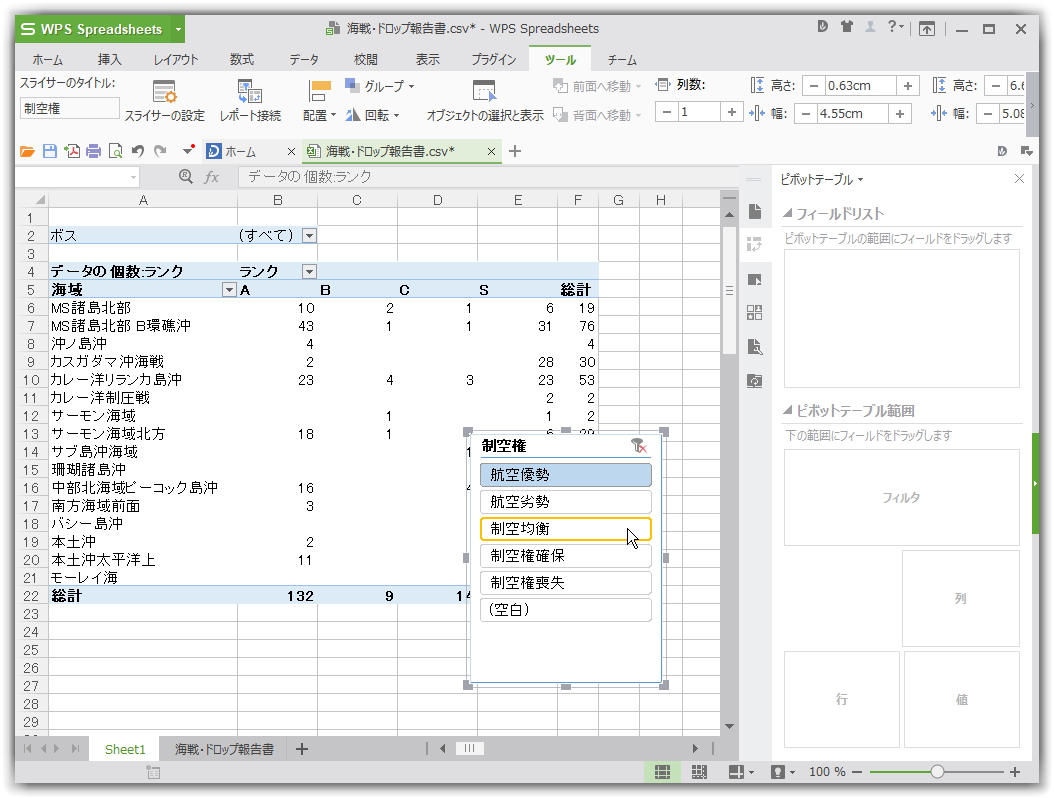Click the horizontal scrollbar thumb

click(470, 748)
